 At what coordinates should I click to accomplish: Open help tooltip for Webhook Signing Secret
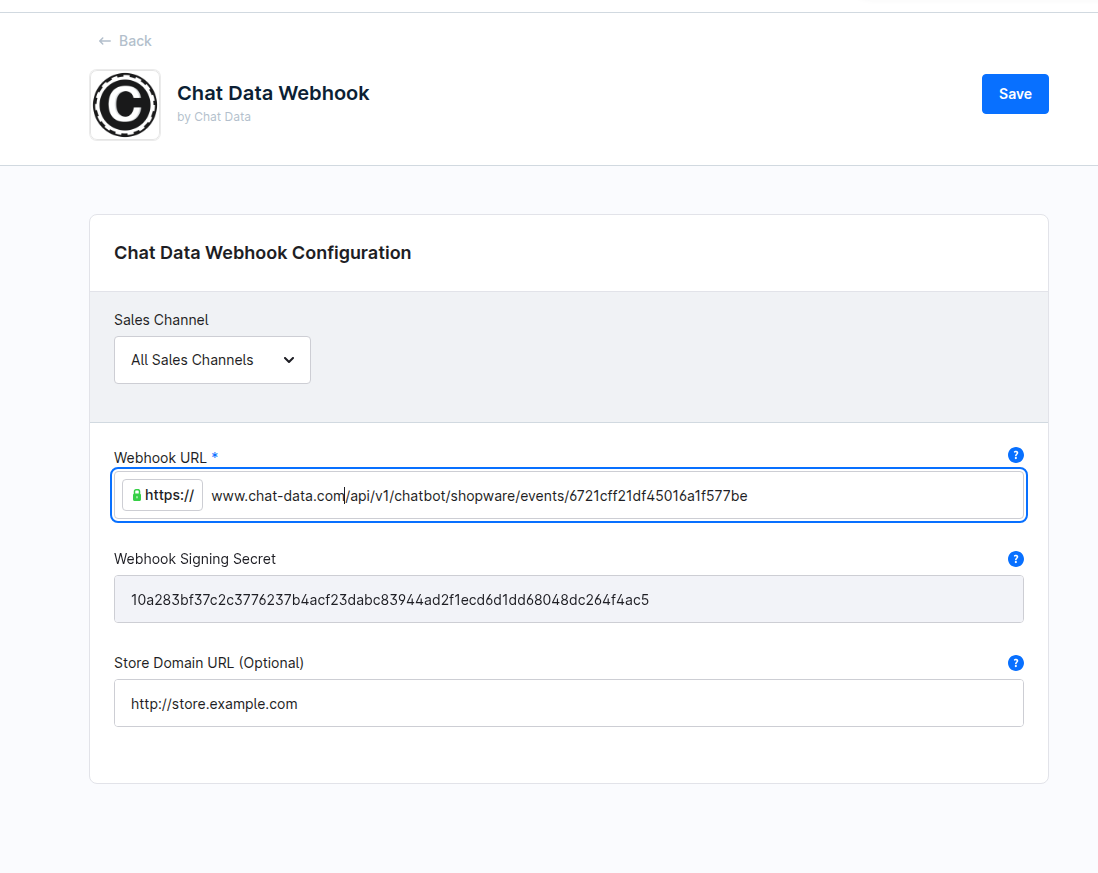1015,559
